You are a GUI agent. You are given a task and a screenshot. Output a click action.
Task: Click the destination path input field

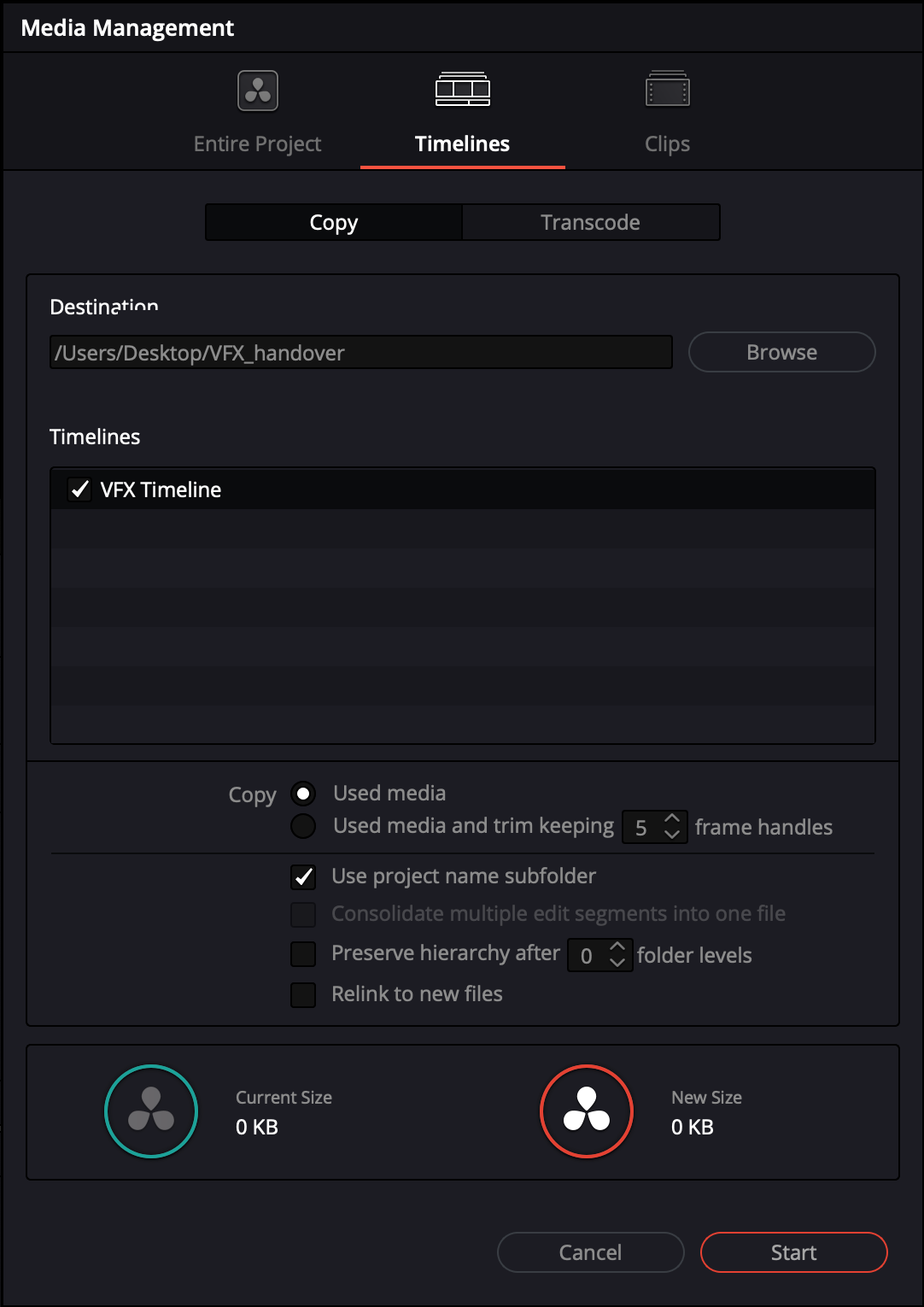click(360, 352)
